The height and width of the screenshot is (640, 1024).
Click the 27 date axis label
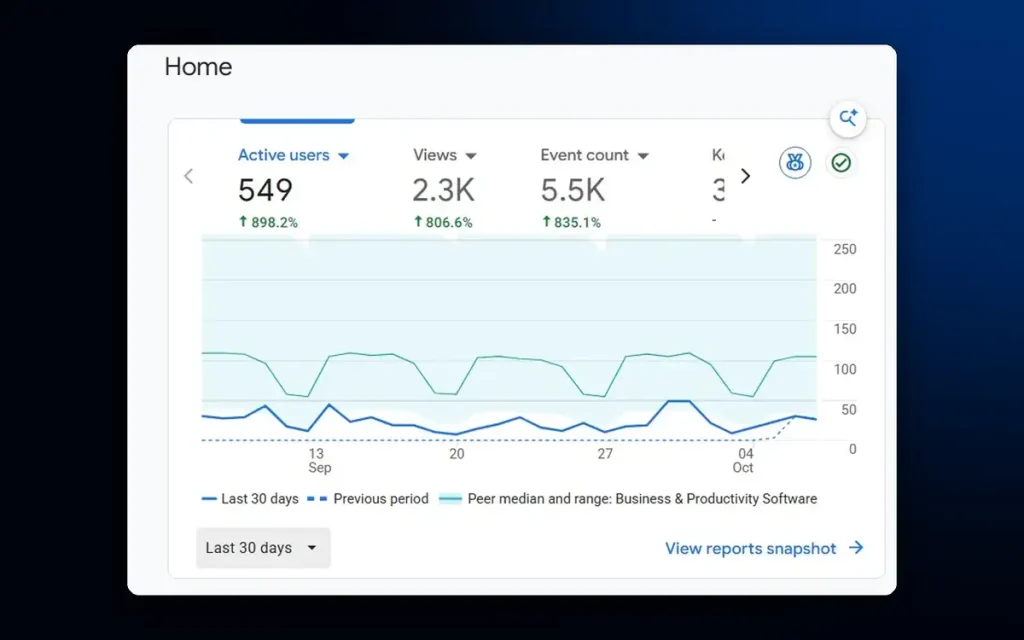605,454
